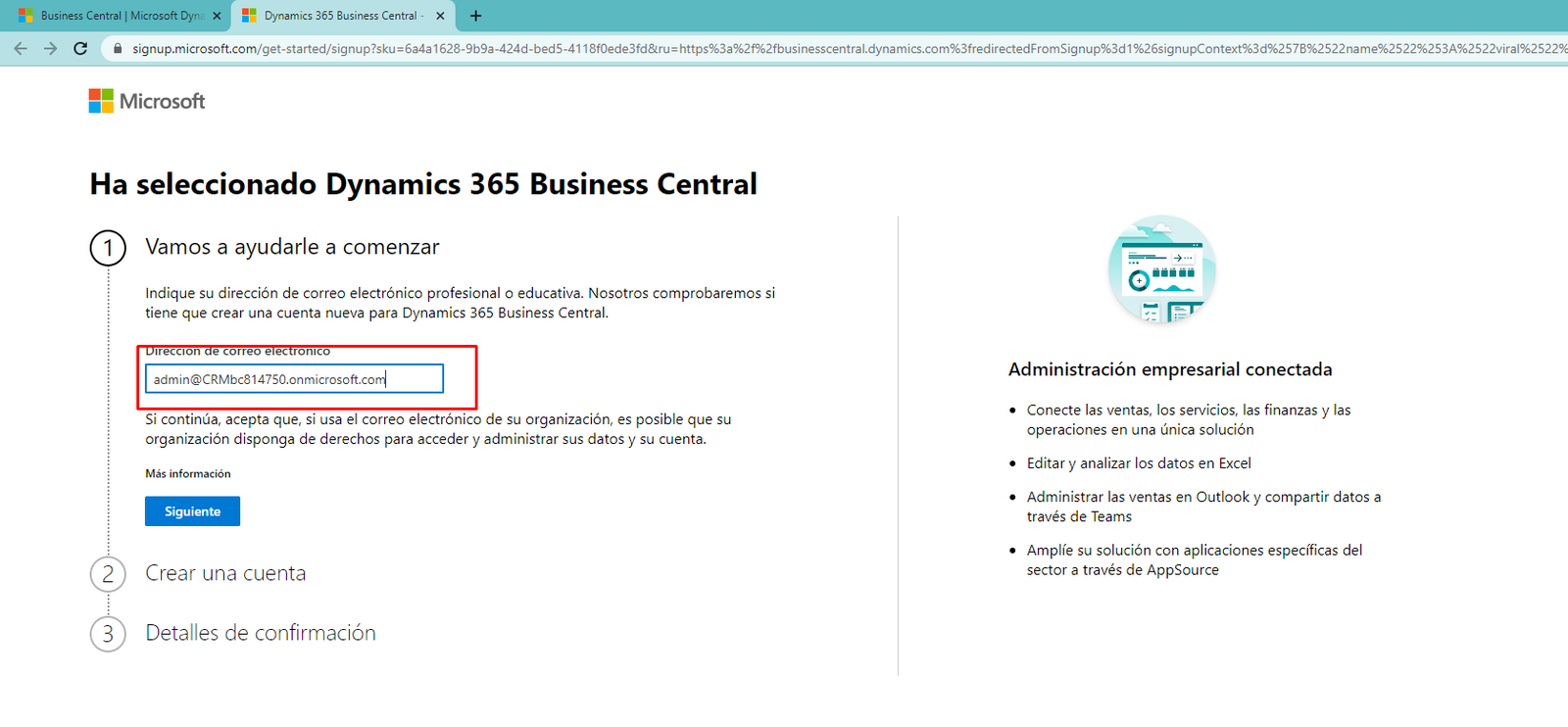Click 'Editar y analizar los datos en Excel' bullet

(1139, 463)
